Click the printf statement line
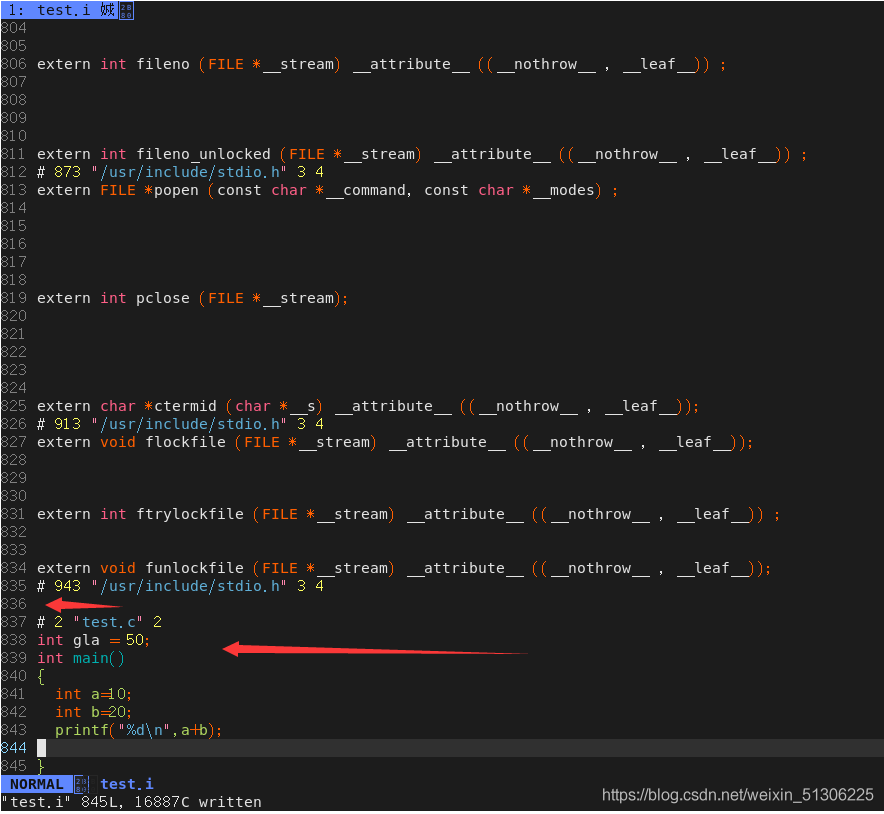This screenshot has width=884, height=814. 139,730
